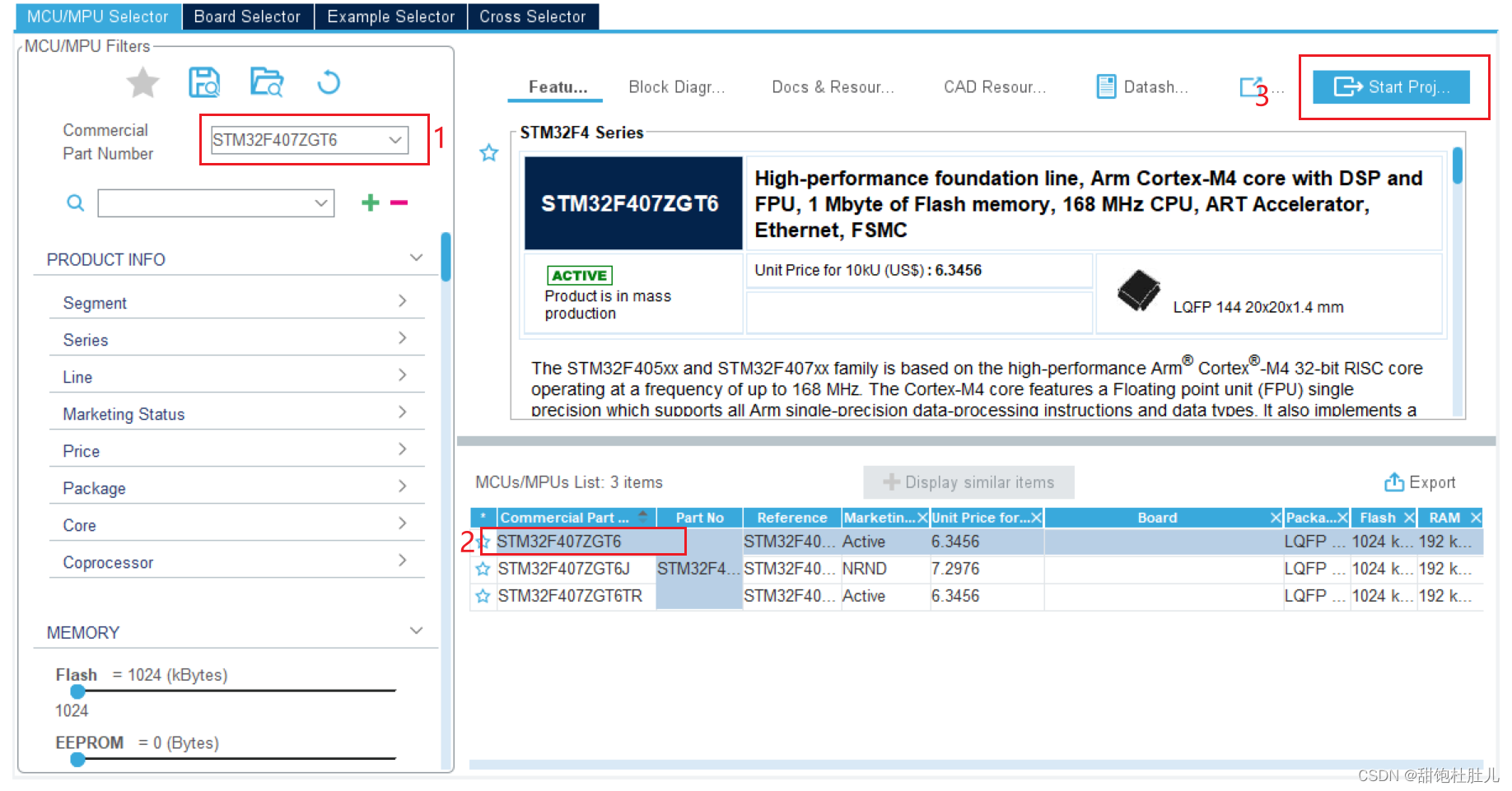Select the Features tab

pyautogui.click(x=558, y=87)
